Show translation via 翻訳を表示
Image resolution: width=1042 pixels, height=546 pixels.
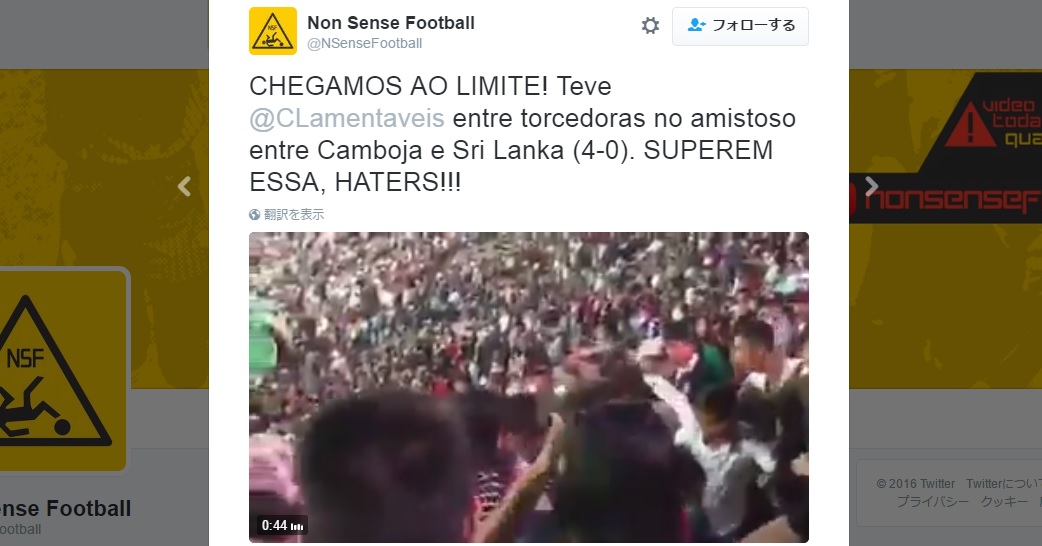[294, 215]
